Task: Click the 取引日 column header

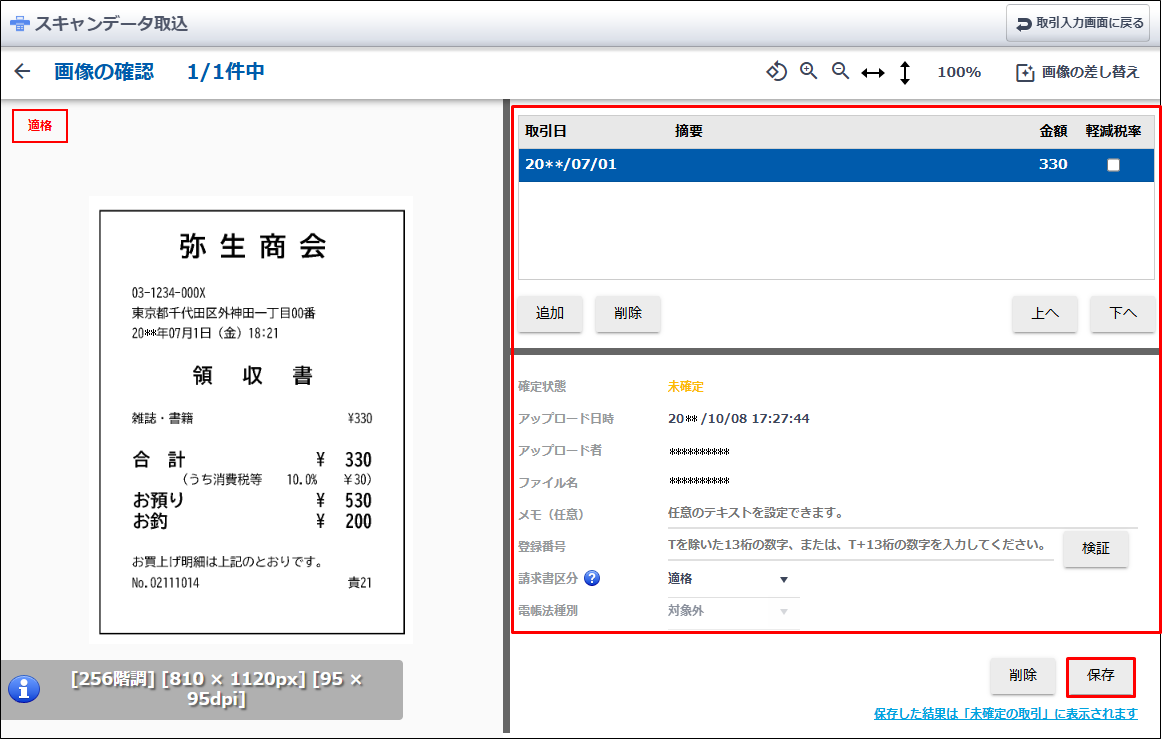Action: click(546, 131)
